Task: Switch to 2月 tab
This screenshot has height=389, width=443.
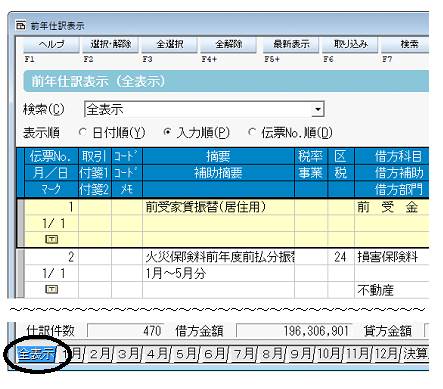Action: tap(100, 354)
